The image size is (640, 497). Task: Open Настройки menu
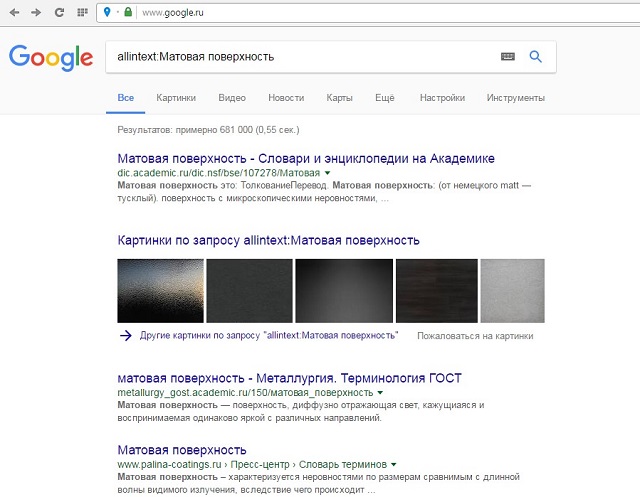click(x=442, y=98)
